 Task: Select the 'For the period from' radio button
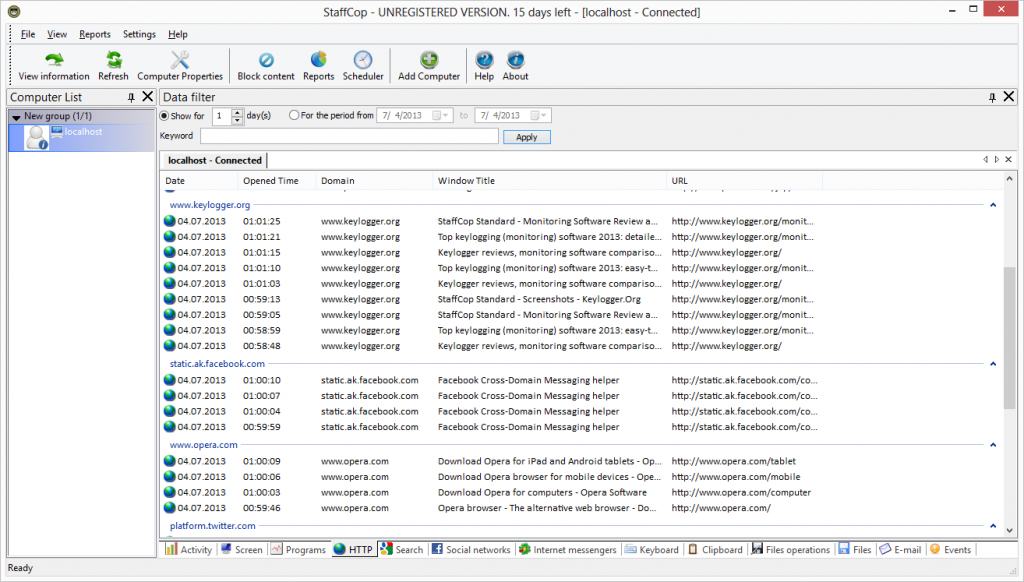tap(294, 116)
